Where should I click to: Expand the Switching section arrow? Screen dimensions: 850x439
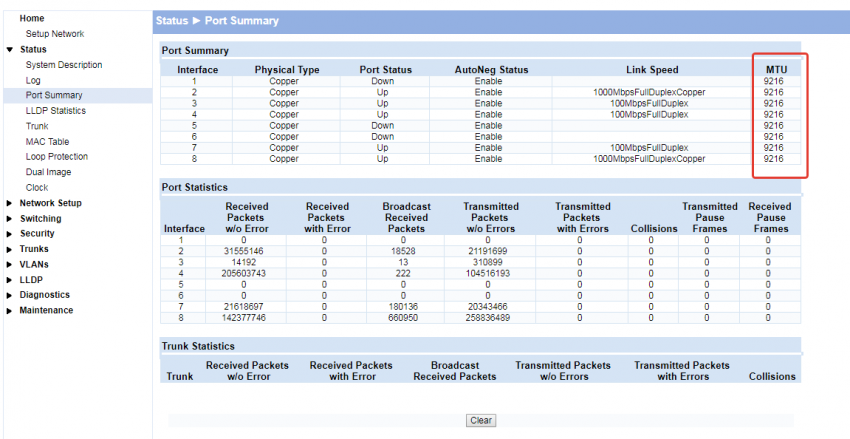10,219
